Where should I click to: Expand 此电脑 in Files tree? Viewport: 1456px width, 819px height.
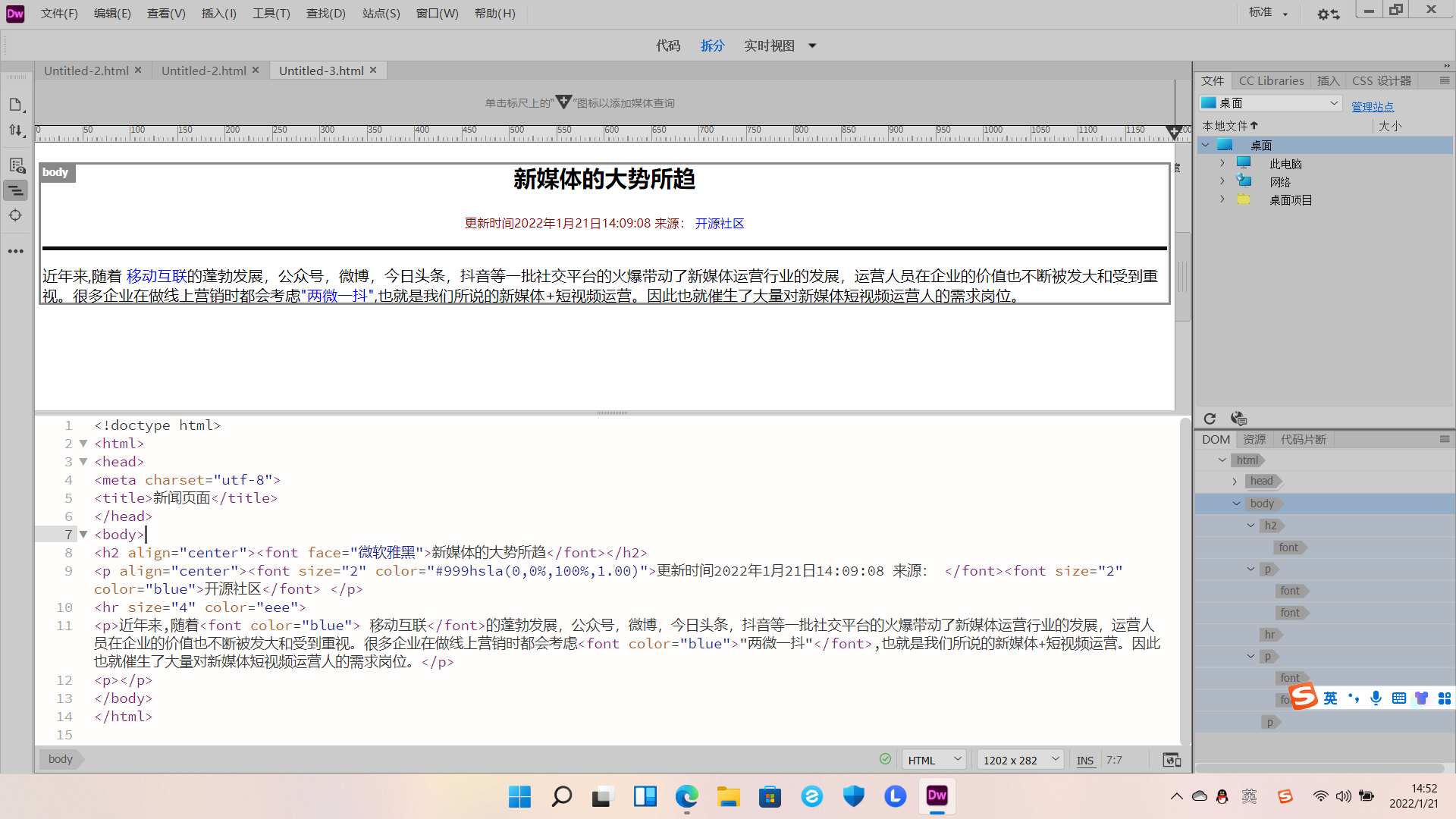coord(1222,163)
